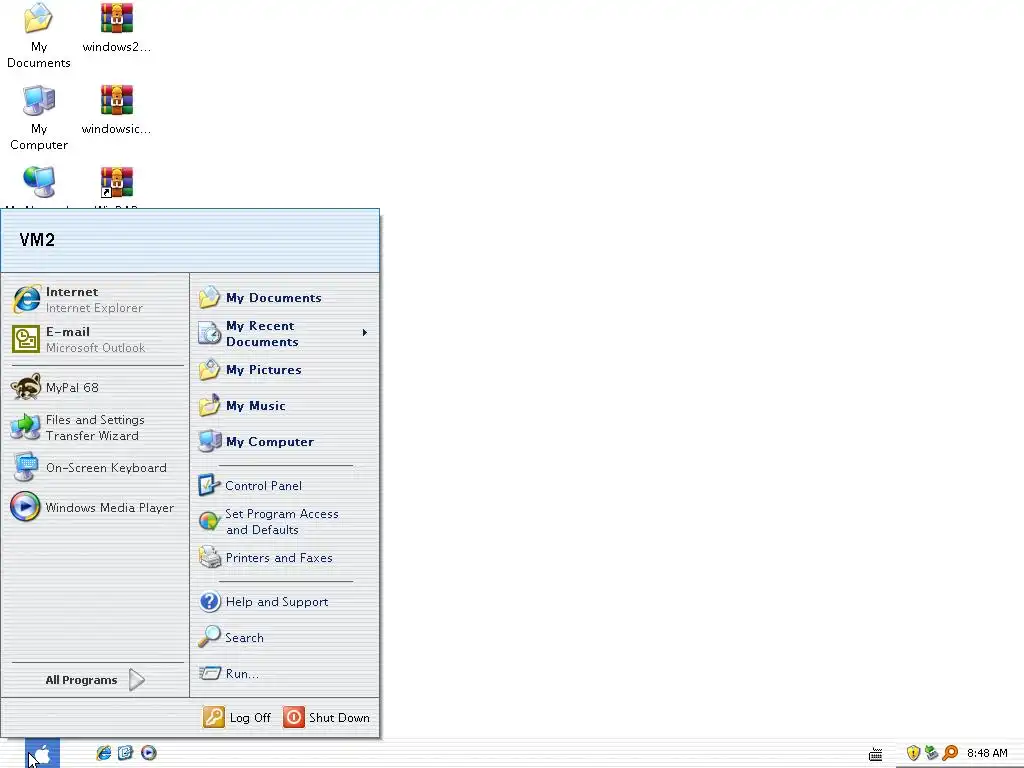This screenshot has height=768, width=1024.
Task: Click Outlook Express Quick Launch icon
Action: click(x=125, y=753)
